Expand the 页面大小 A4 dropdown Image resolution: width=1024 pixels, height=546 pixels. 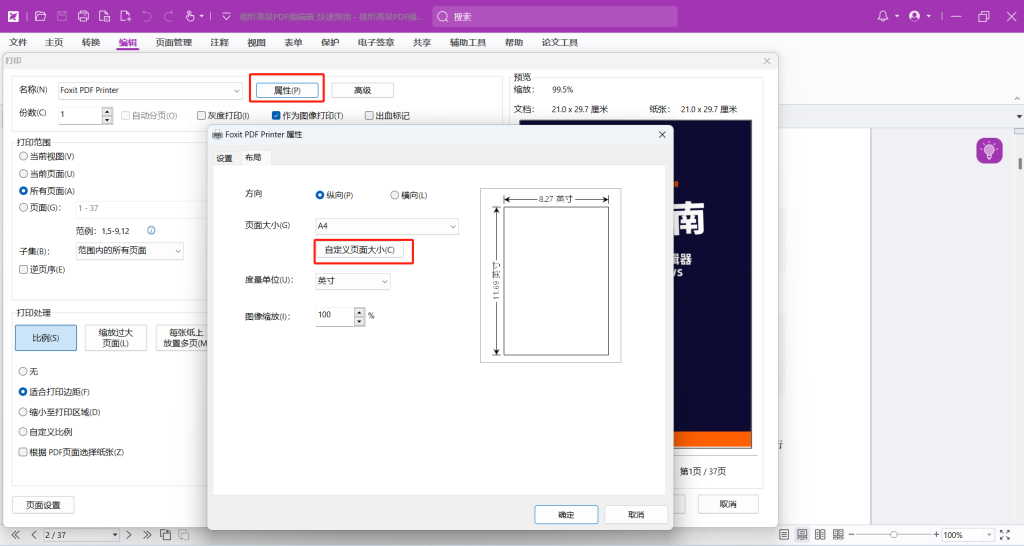386,227
